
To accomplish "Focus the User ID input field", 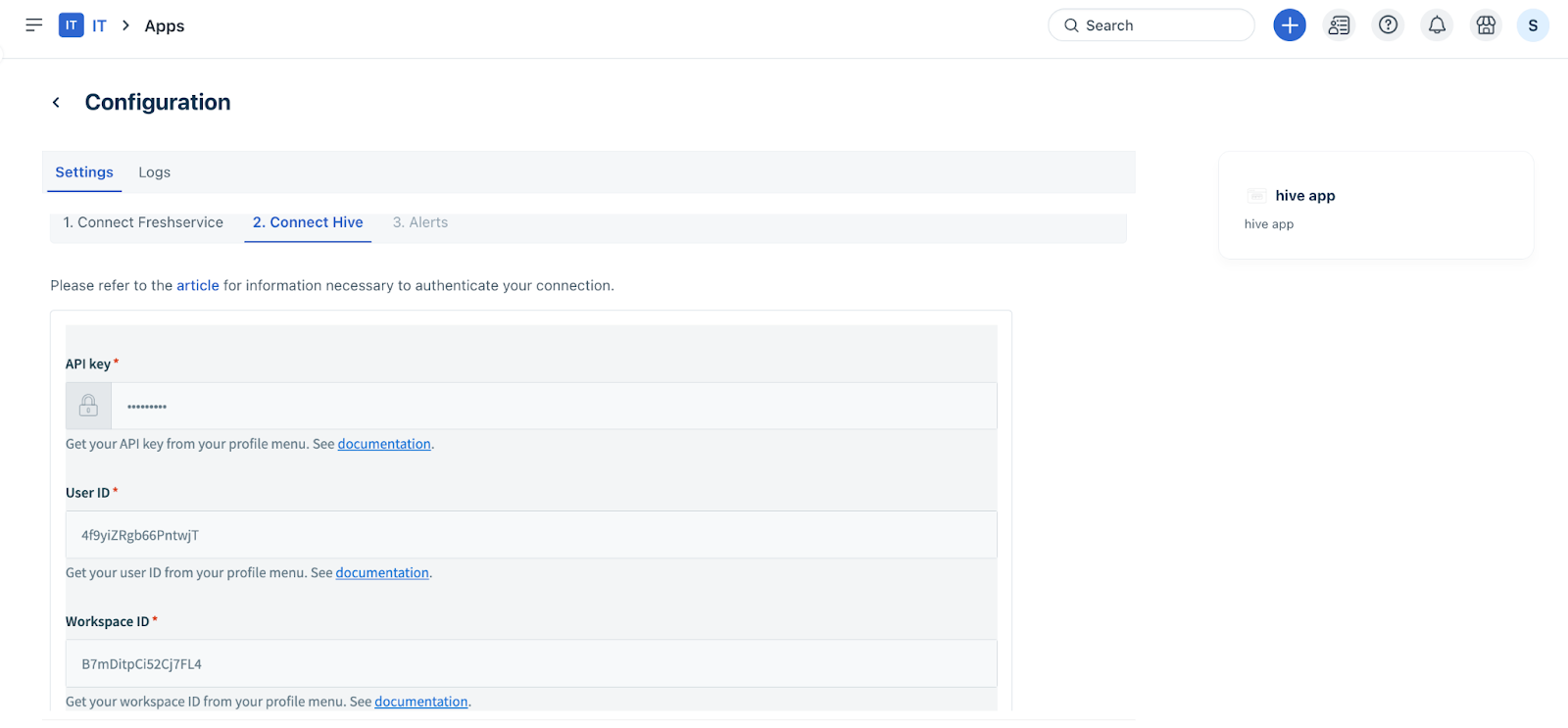I will pos(531,535).
